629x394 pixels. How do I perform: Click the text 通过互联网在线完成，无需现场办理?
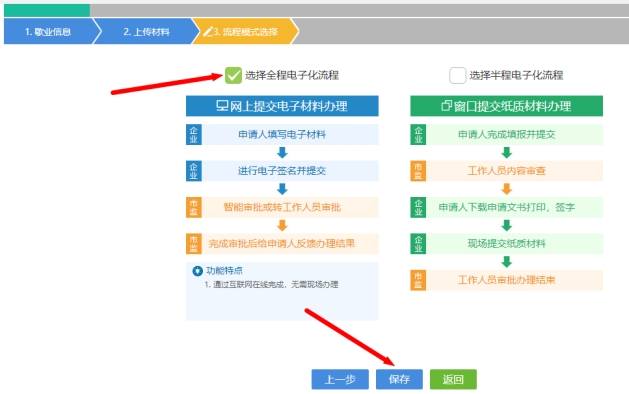pos(276,284)
